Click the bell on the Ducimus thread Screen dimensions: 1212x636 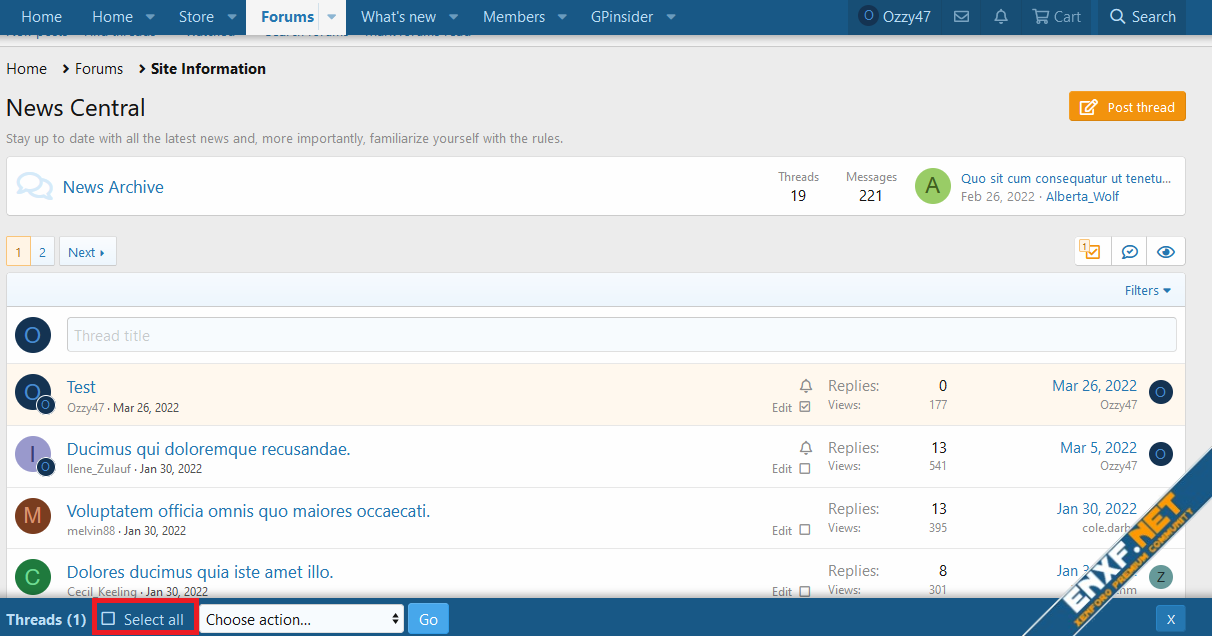(806, 448)
